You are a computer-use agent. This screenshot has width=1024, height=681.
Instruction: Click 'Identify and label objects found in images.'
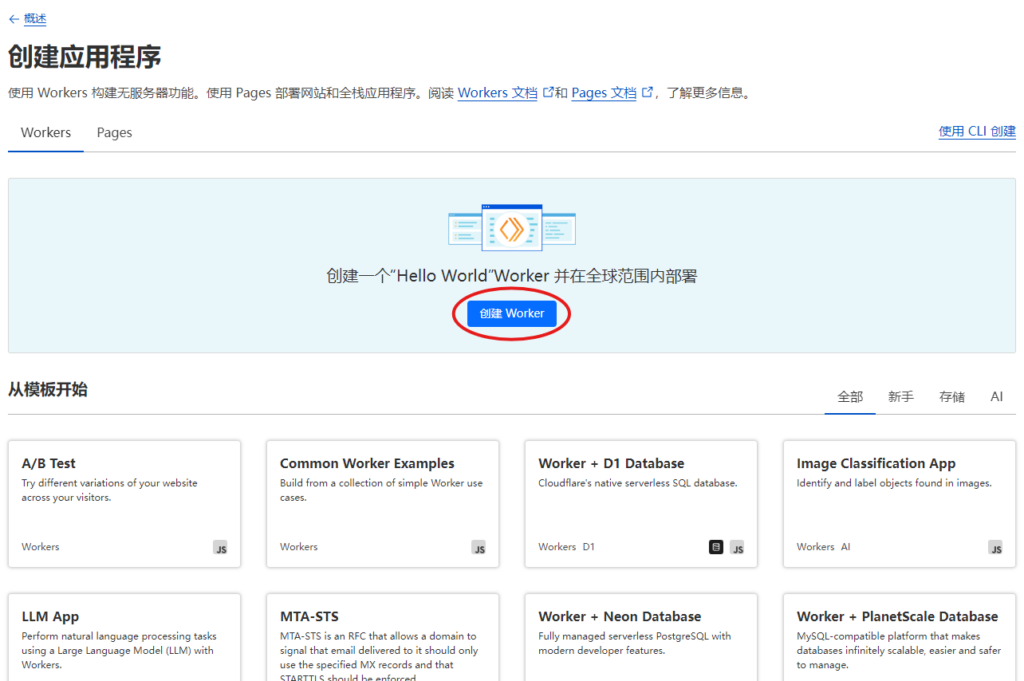pos(894,483)
